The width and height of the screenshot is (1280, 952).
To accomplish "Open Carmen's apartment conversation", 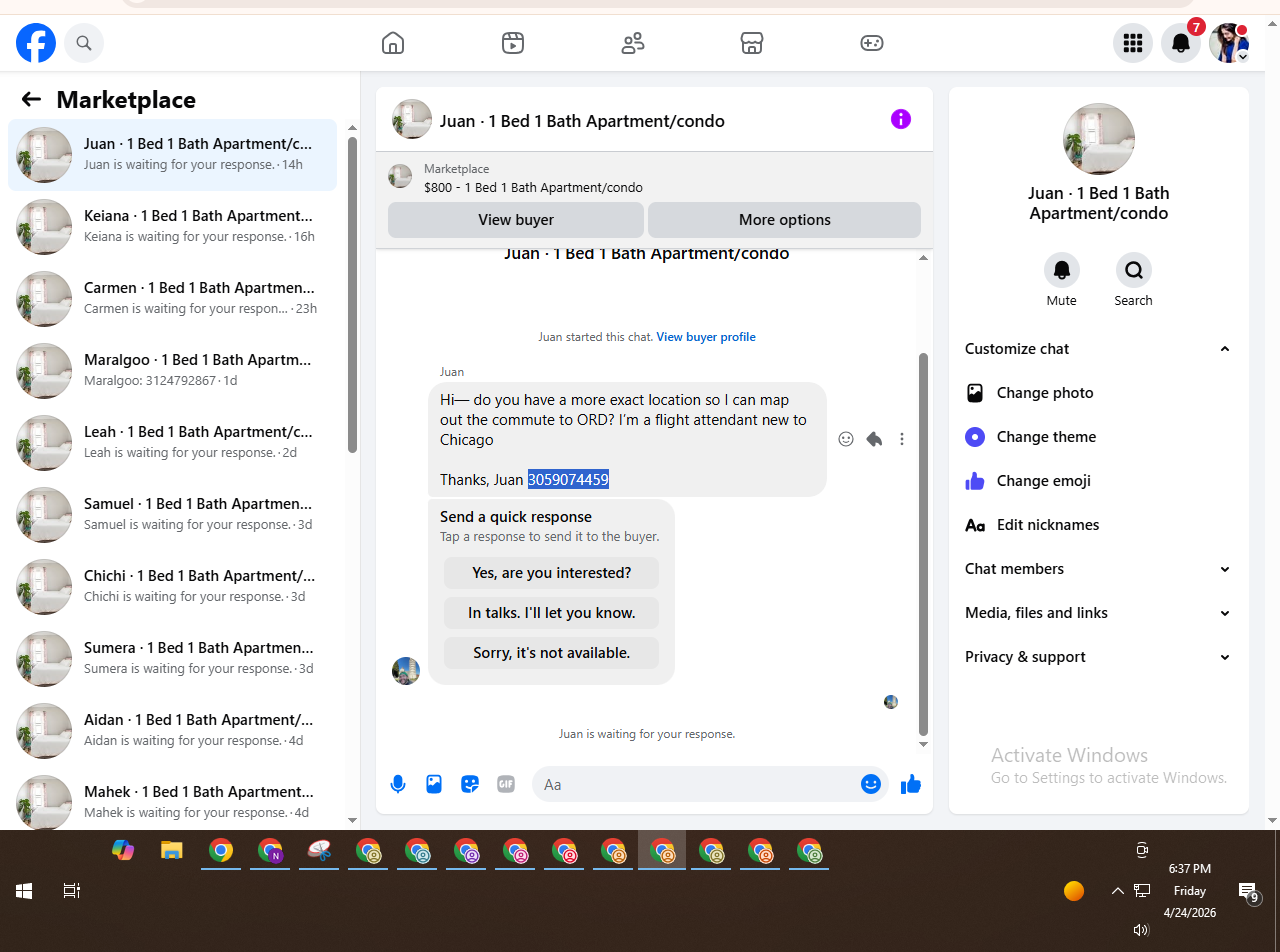I will pyautogui.click(x=172, y=299).
